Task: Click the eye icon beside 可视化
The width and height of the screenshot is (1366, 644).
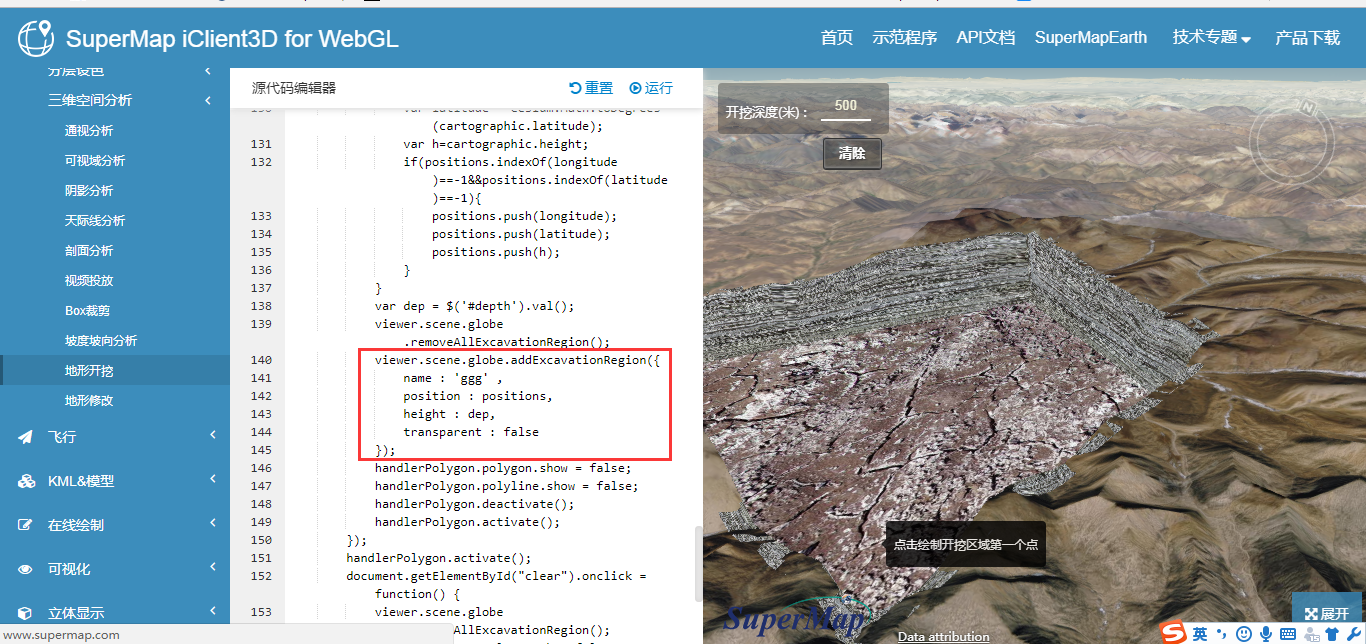Action: (26, 569)
